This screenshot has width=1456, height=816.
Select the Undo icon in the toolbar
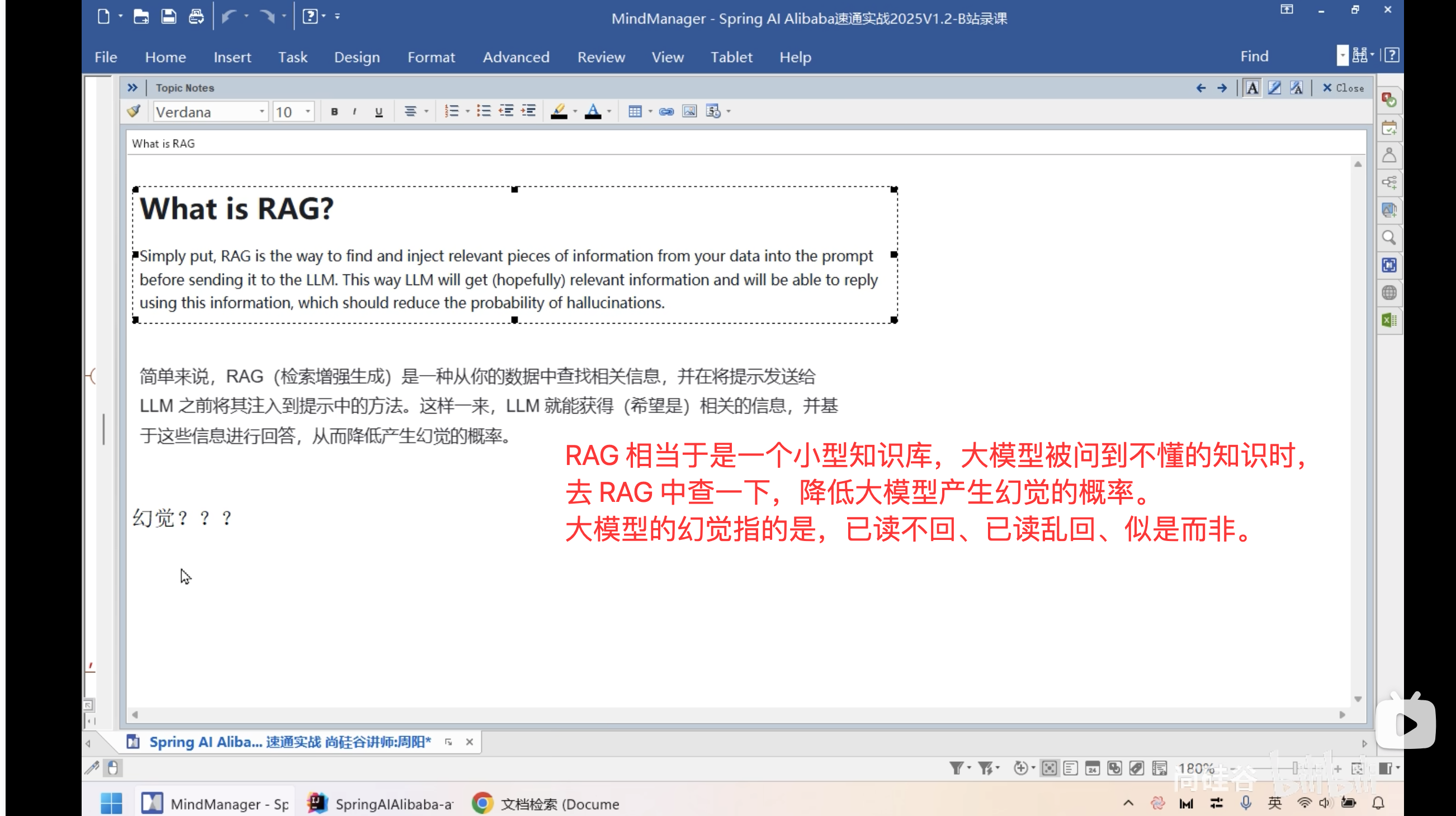tap(229, 16)
